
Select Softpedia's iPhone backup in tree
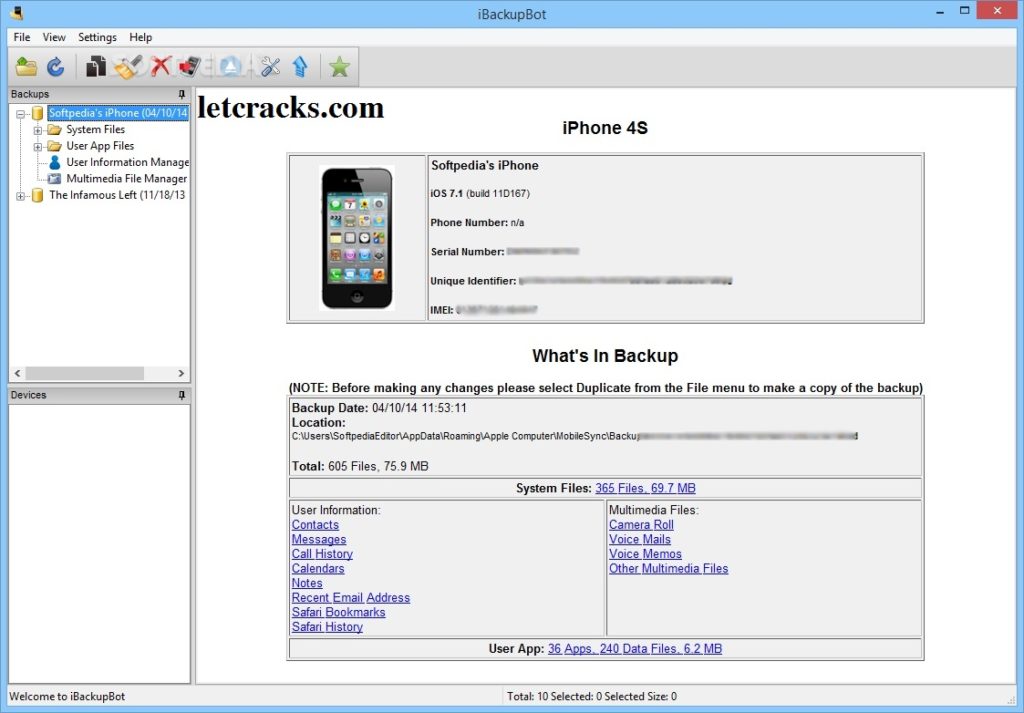point(118,113)
